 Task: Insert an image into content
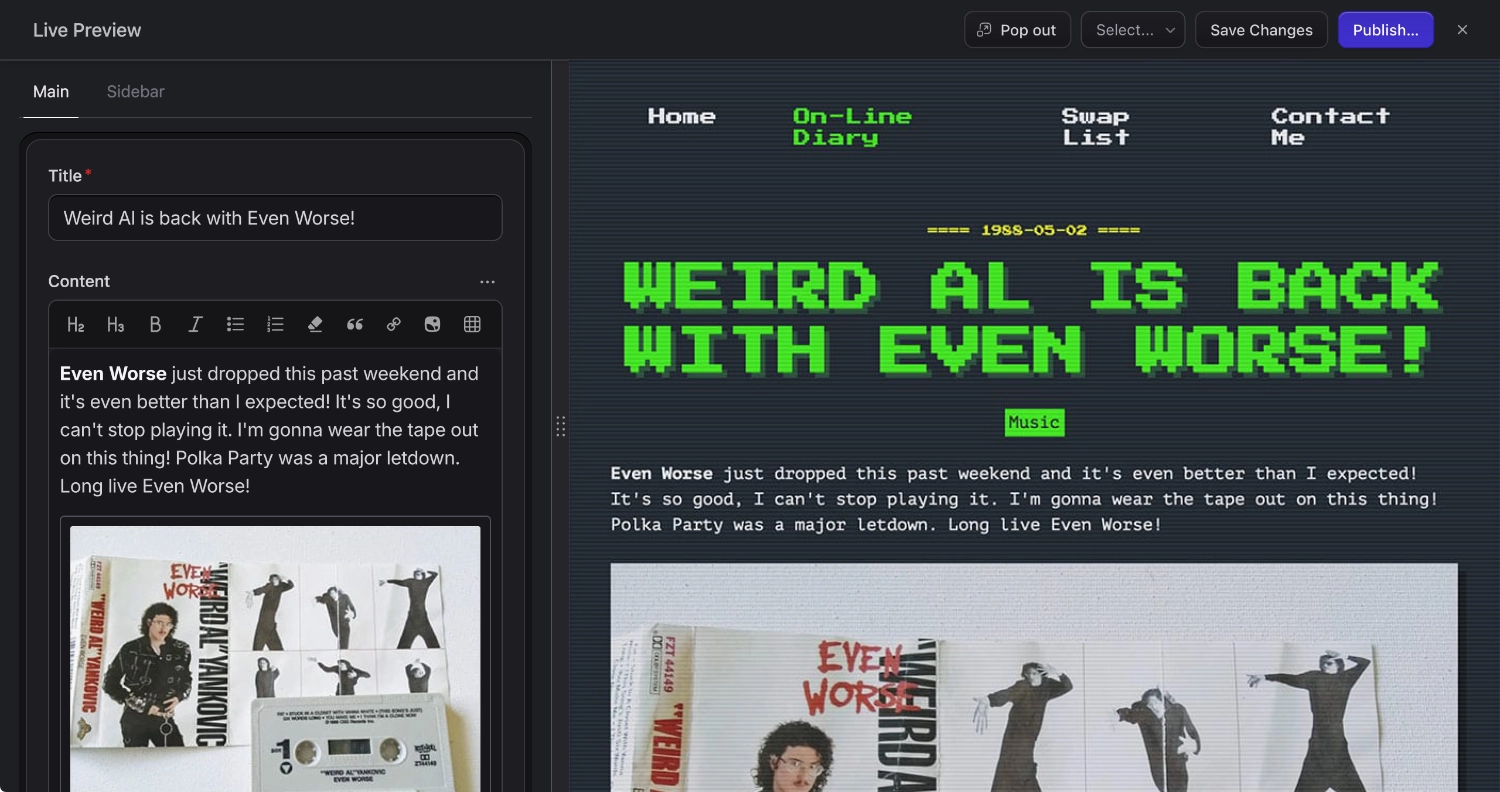coord(432,324)
